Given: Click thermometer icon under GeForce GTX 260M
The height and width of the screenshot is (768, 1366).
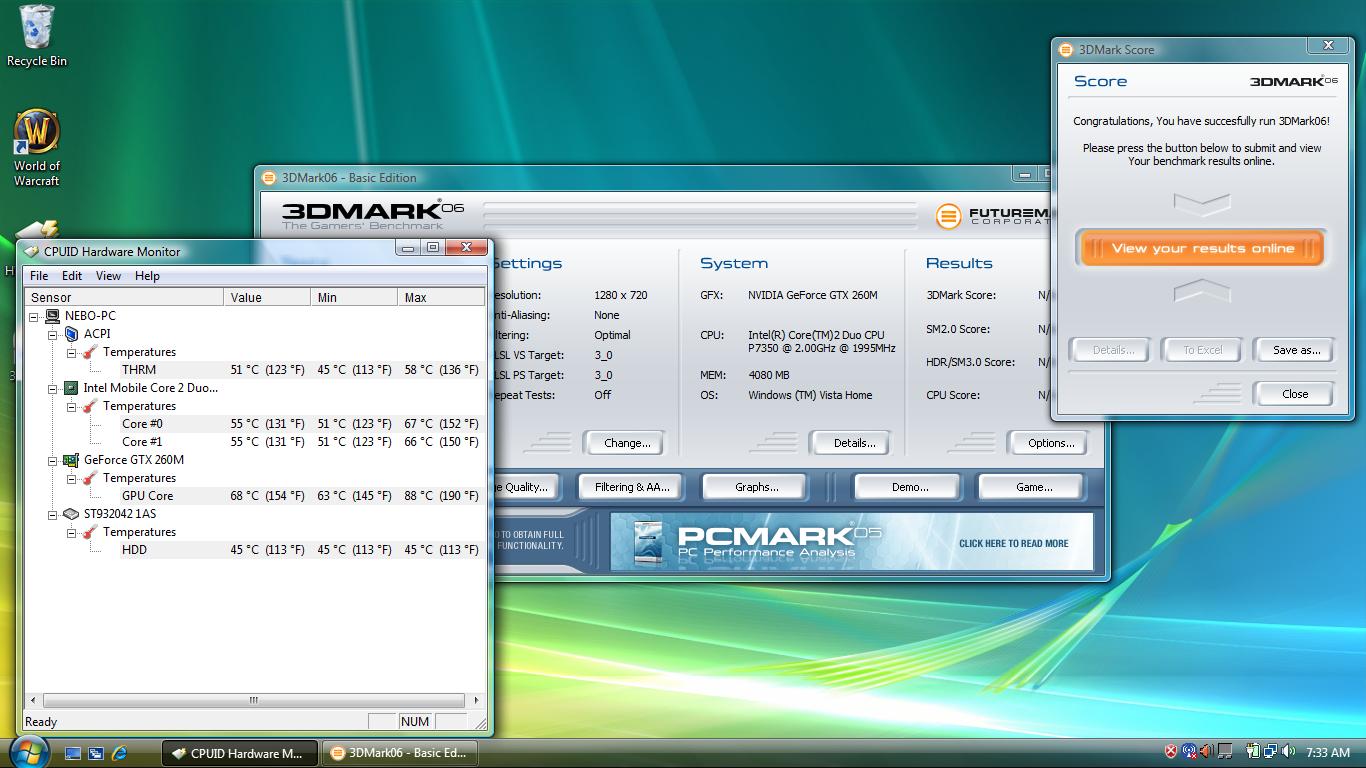Looking at the screenshot, I should point(90,478).
